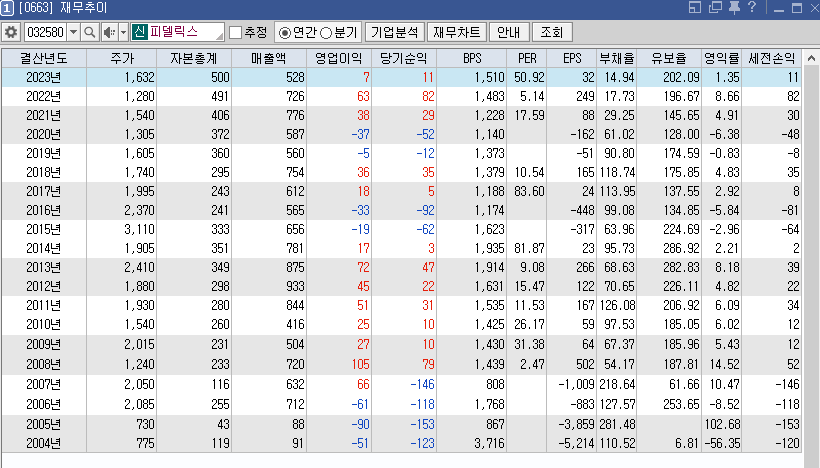Viewport: 820px width, 468px height.
Task: Click the 유보율 column header
Action: [668, 58]
